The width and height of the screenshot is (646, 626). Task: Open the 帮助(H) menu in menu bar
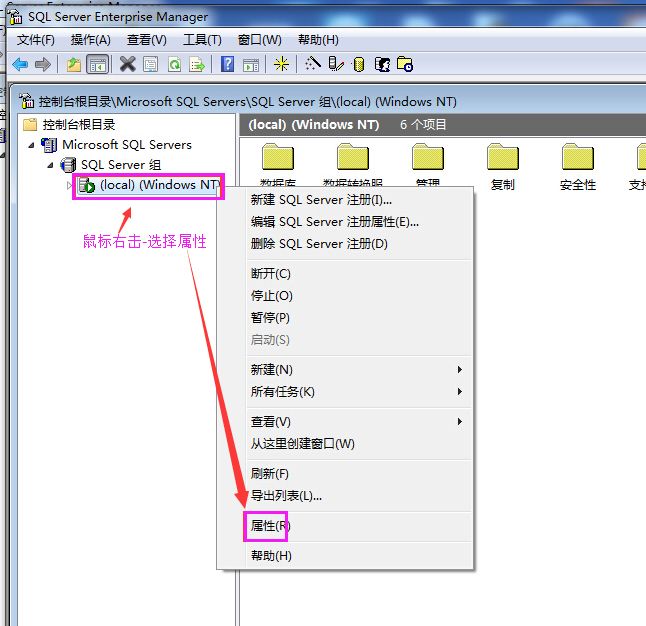pyautogui.click(x=318, y=40)
